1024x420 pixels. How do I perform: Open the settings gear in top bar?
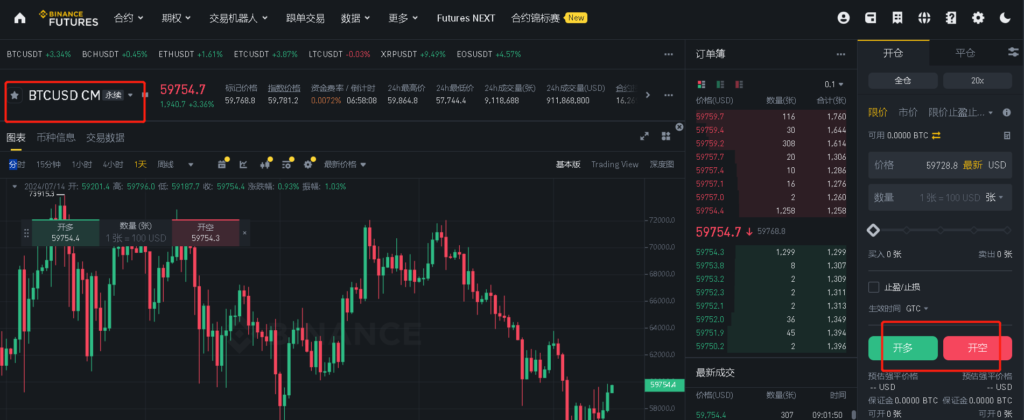(x=978, y=18)
